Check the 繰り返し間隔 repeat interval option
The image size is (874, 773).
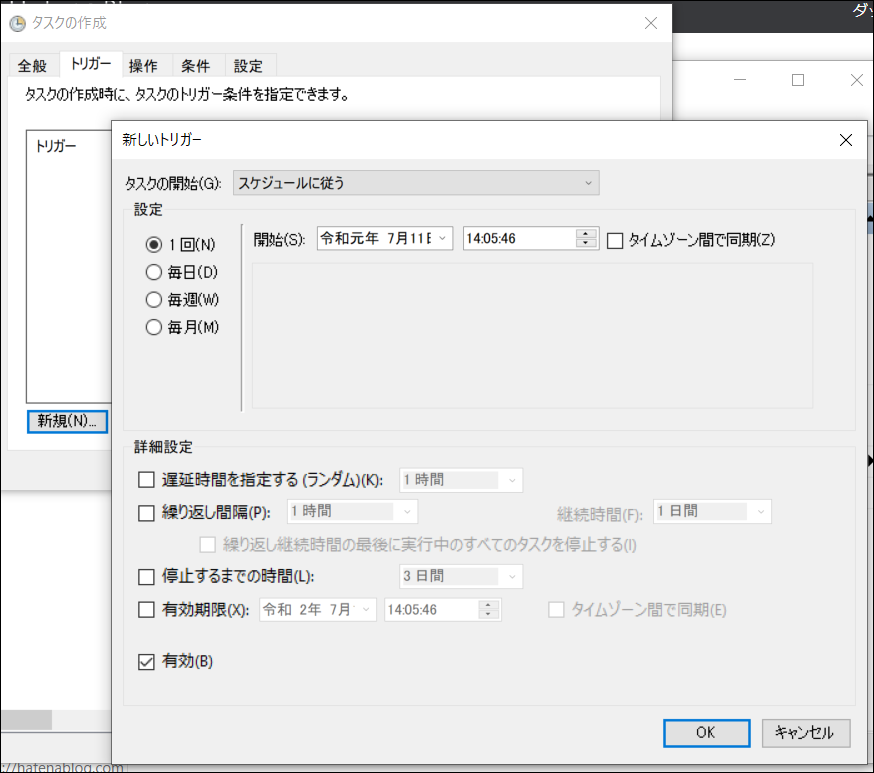146,511
